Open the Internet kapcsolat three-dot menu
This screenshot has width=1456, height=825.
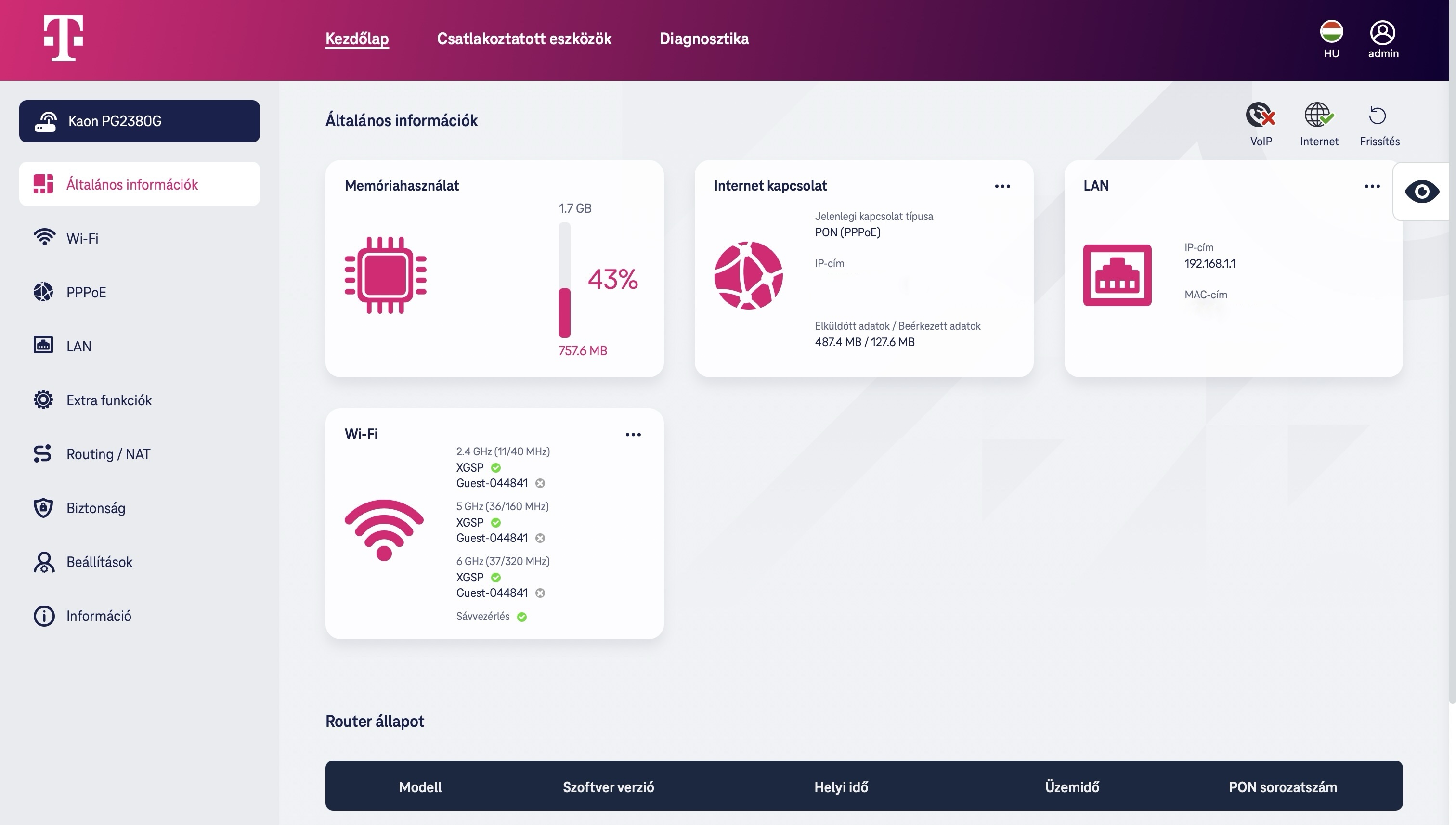tap(1002, 186)
